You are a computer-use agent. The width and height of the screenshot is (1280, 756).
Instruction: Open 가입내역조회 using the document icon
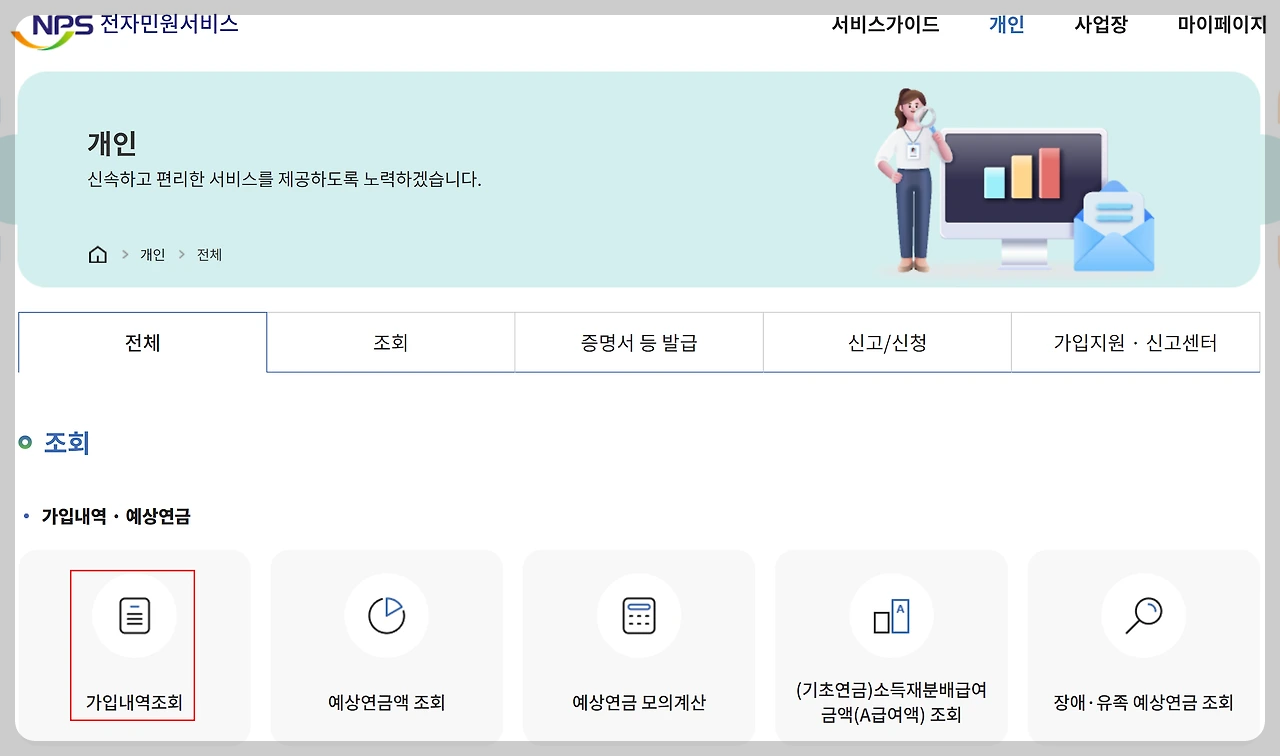point(133,615)
